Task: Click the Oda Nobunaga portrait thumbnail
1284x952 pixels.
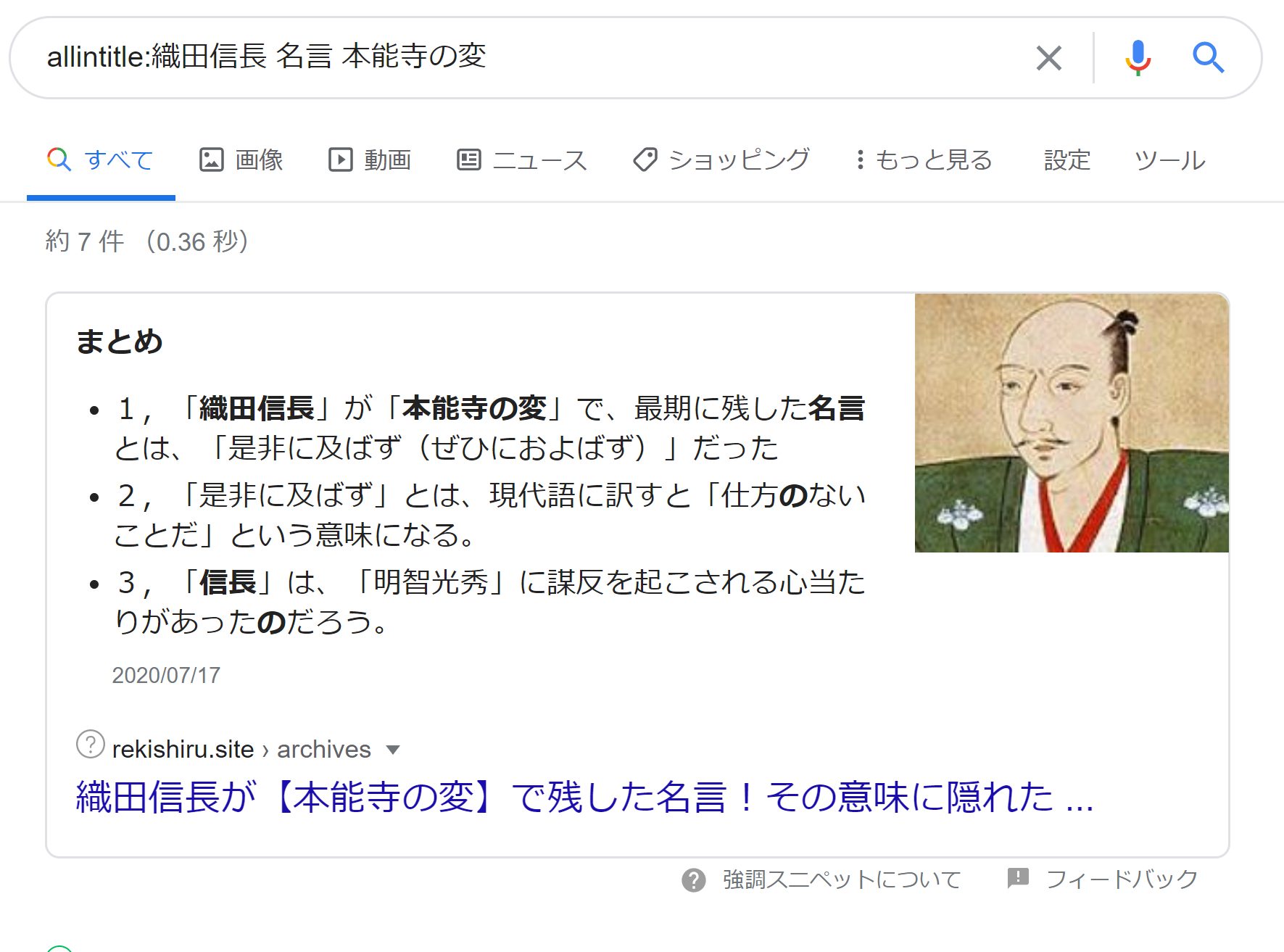Action: pos(1072,423)
